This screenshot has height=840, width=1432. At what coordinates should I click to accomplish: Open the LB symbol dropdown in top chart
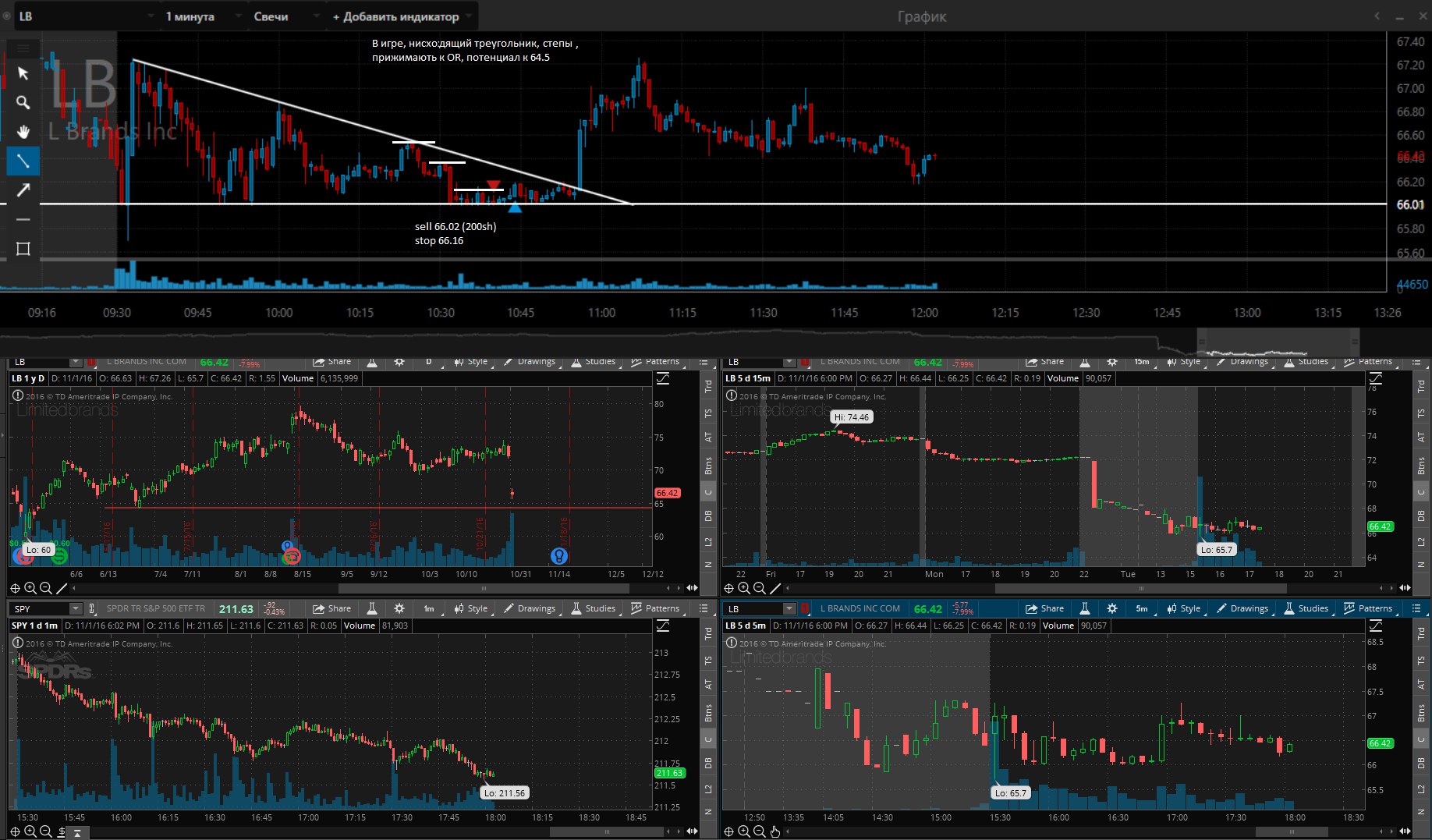[86, 16]
